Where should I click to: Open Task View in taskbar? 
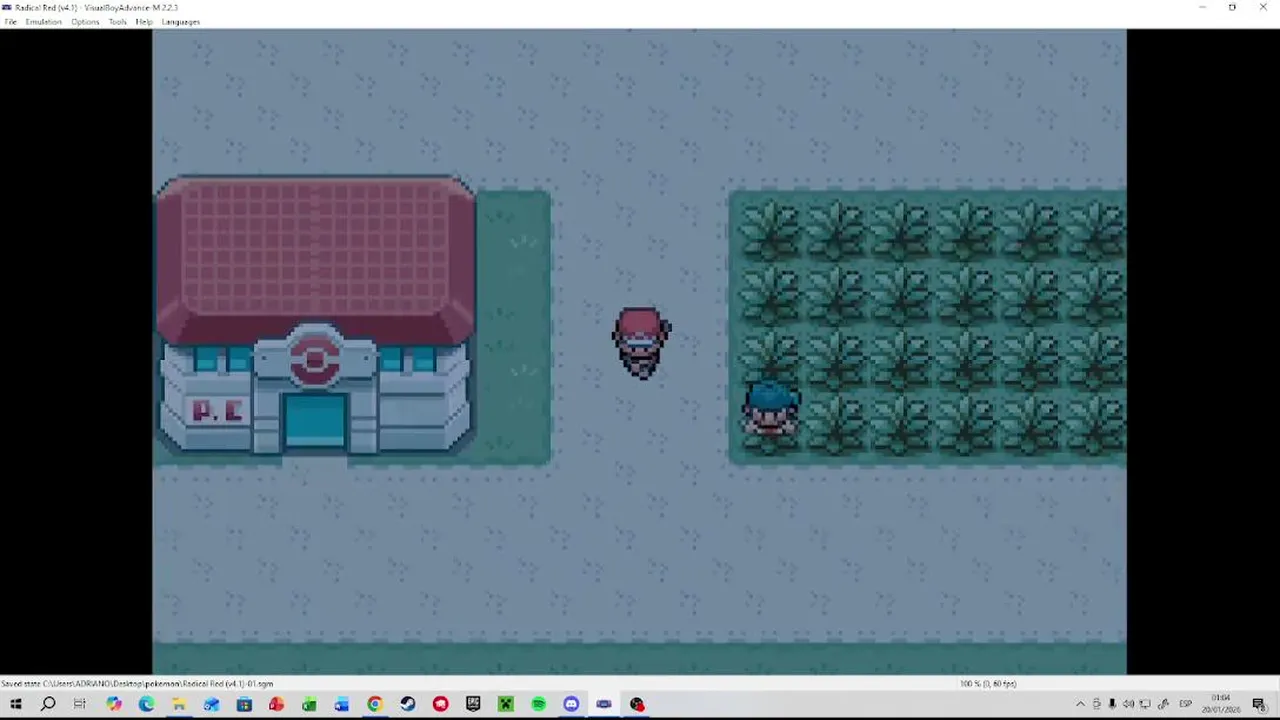(80, 705)
